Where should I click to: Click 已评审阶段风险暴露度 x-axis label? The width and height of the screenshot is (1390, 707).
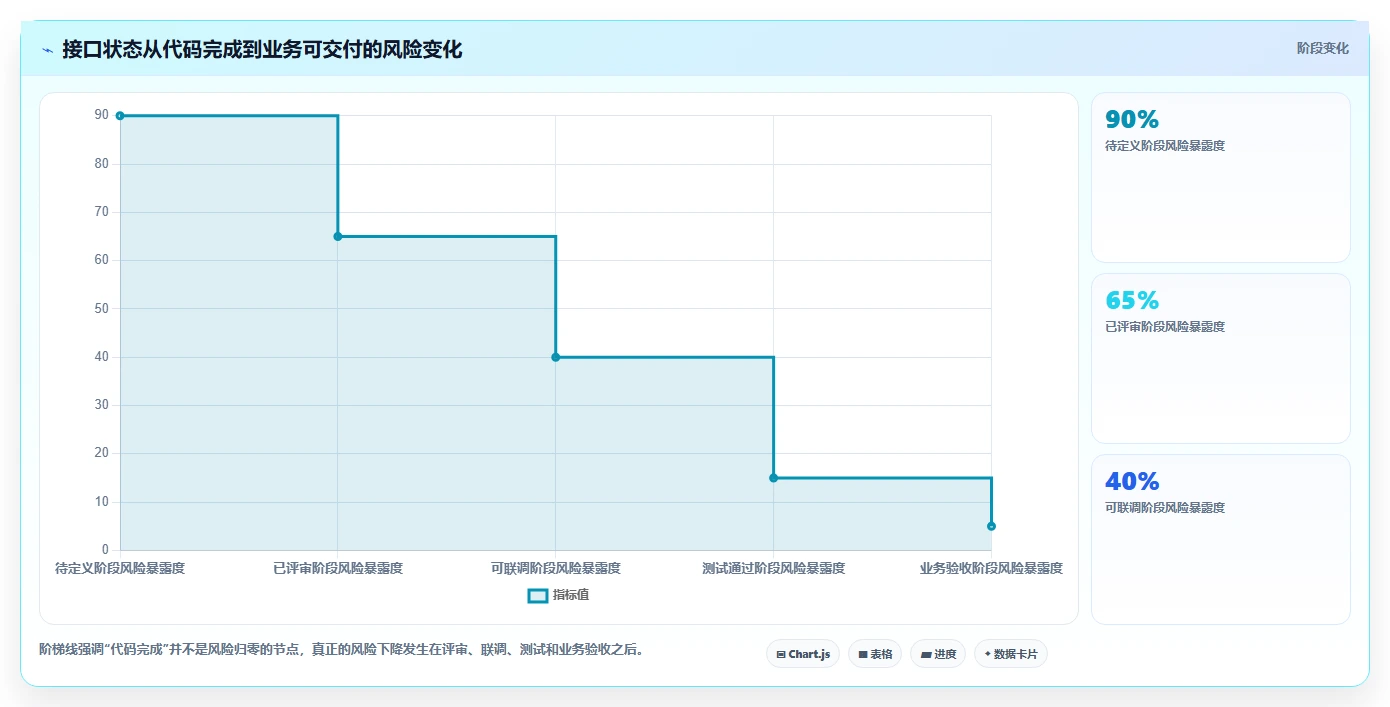[338, 568]
